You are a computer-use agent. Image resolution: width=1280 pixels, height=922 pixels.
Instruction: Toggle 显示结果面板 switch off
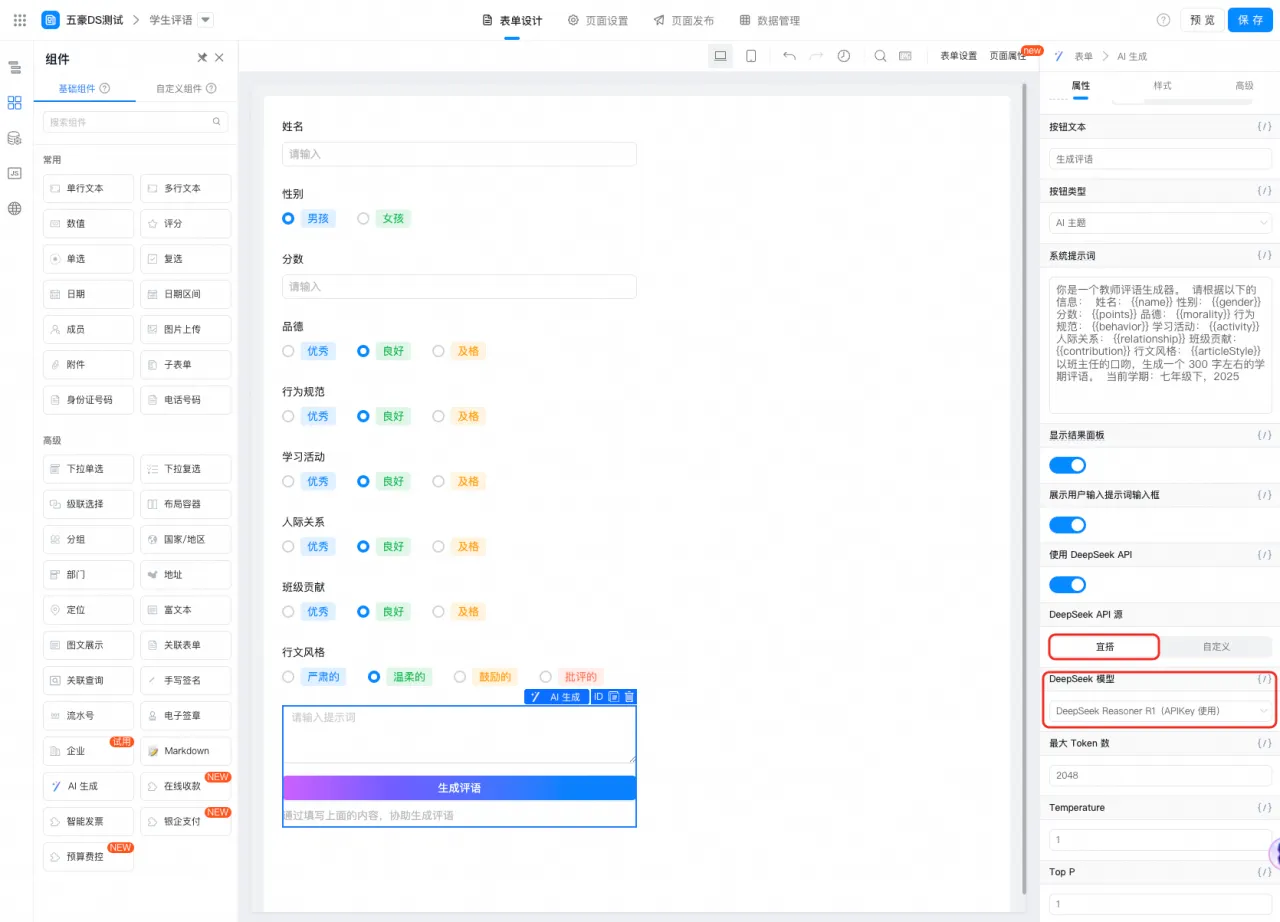point(1067,465)
